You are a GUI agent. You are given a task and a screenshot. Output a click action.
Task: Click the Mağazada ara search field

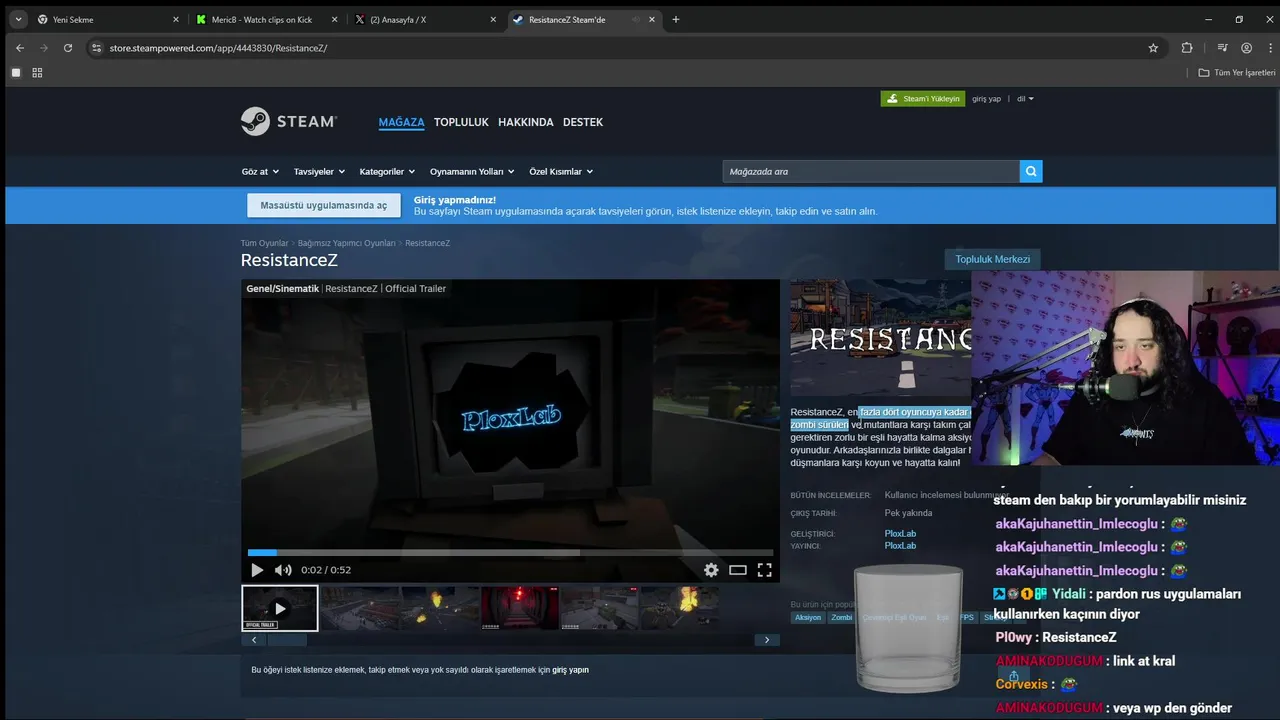click(x=871, y=172)
